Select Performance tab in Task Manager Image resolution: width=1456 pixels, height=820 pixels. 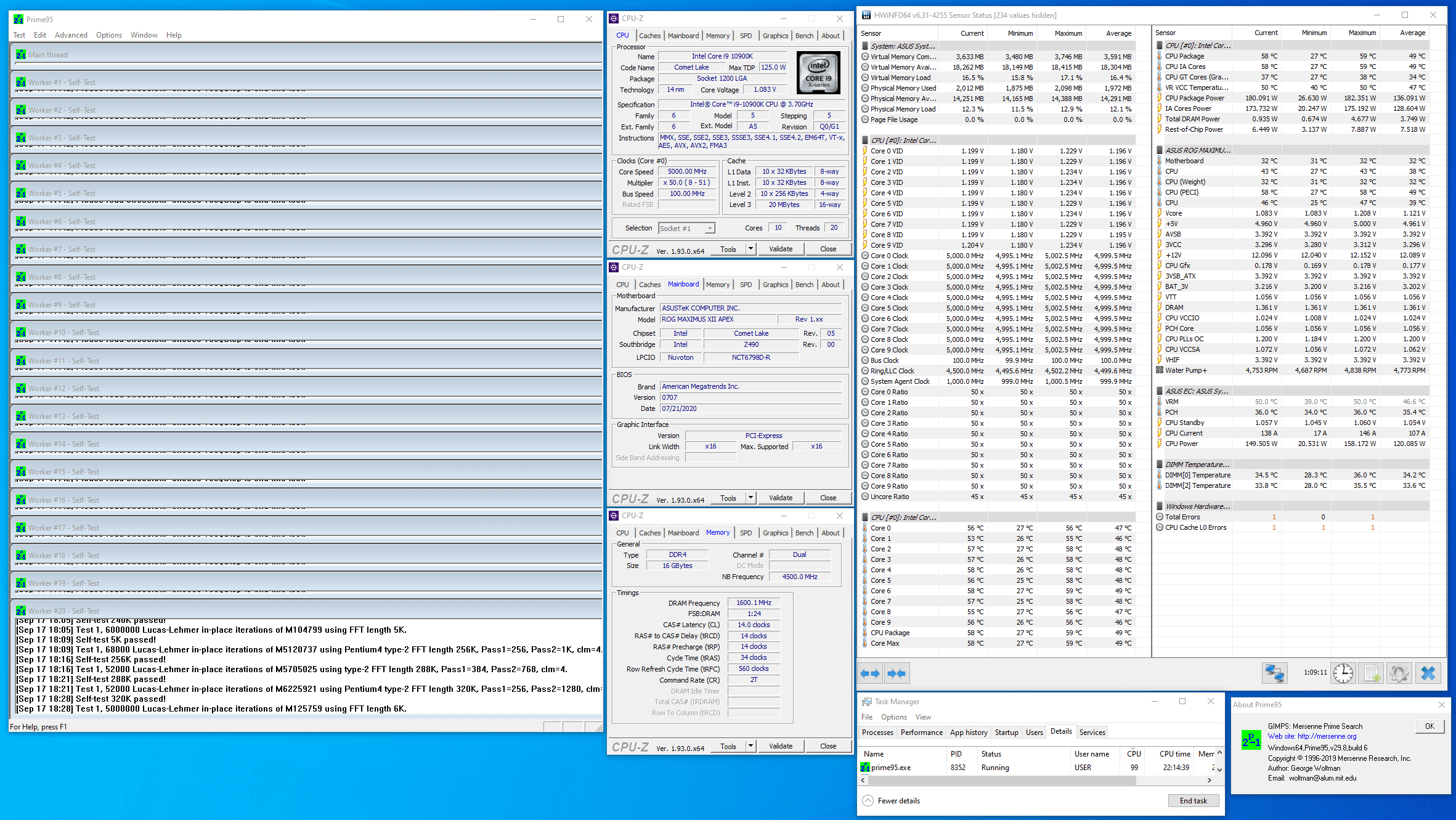tap(921, 732)
